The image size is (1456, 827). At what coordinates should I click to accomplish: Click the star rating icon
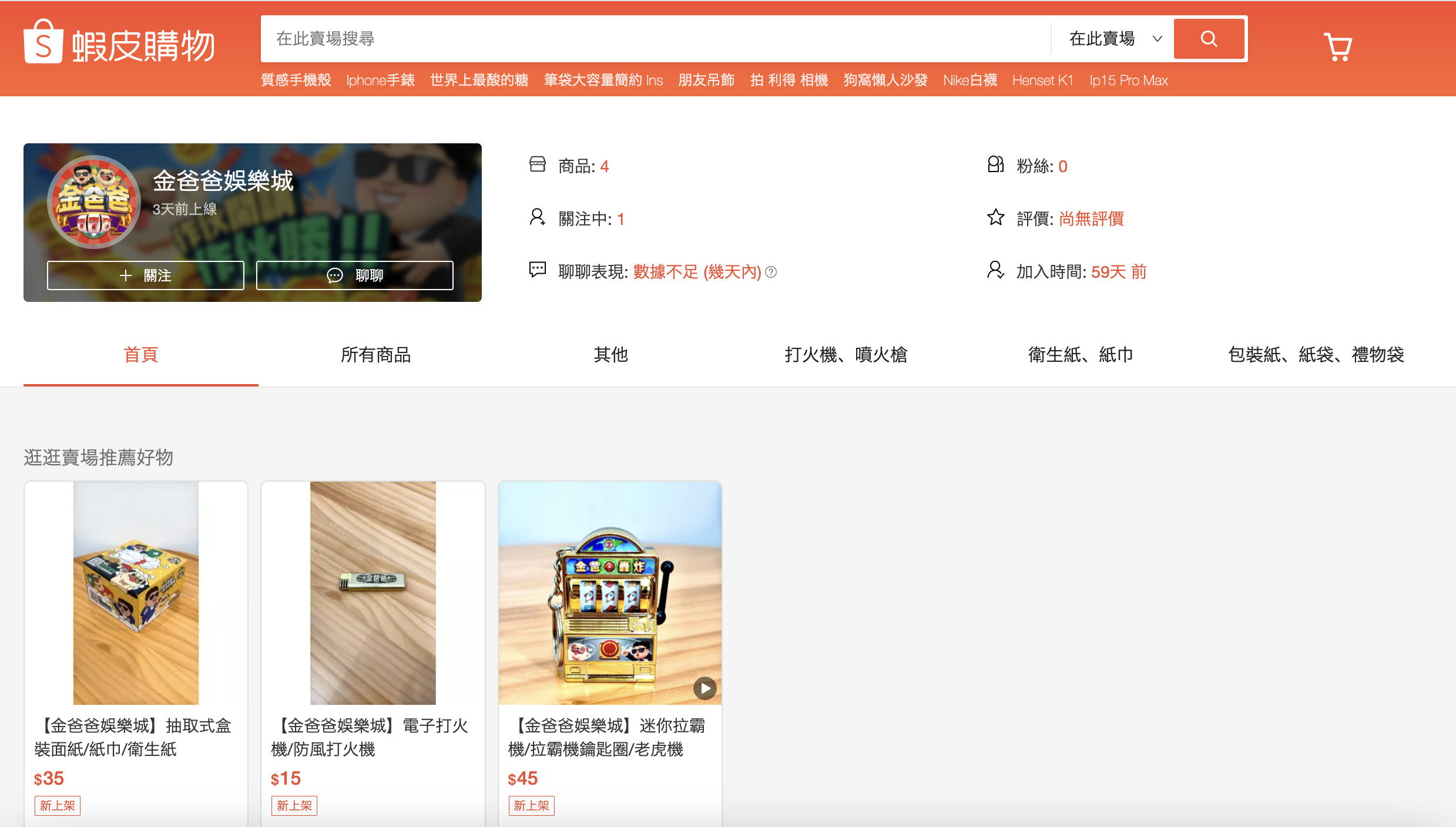click(995, 218)
